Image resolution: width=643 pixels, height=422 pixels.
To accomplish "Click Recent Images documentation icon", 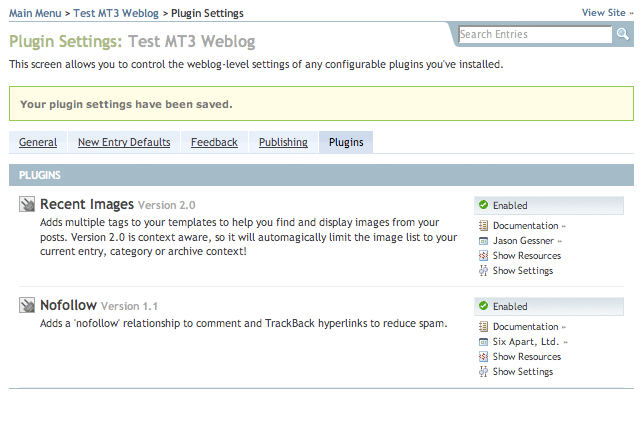I will 484,226.
